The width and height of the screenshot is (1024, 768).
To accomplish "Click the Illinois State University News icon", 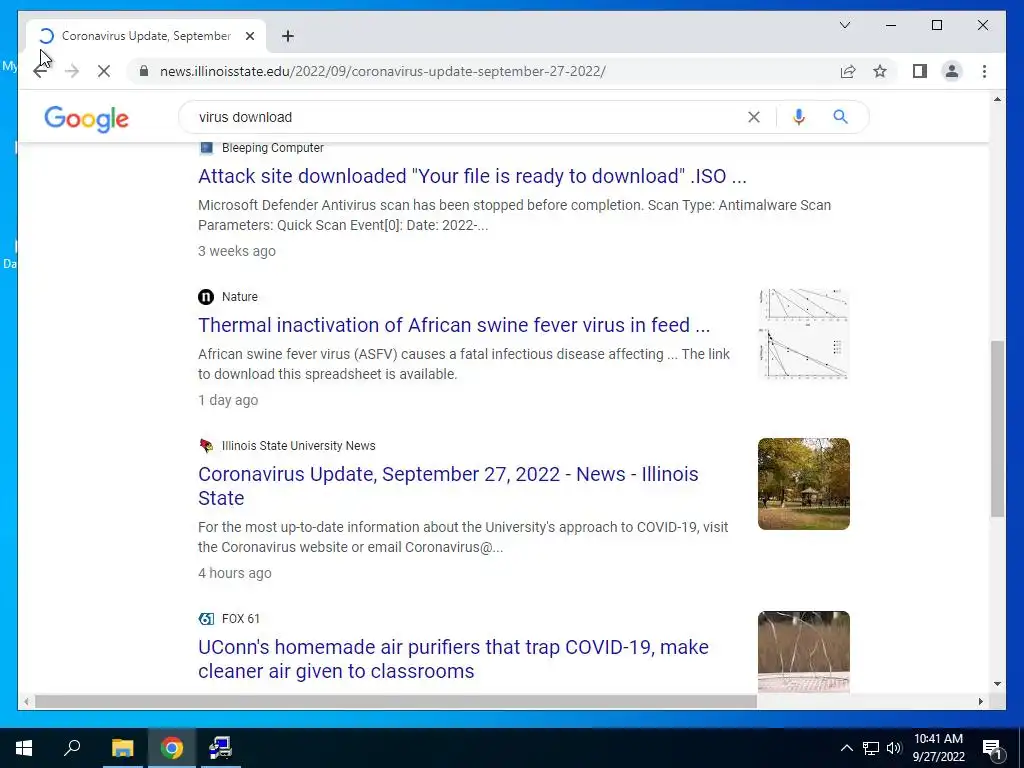I will (206, 446).
